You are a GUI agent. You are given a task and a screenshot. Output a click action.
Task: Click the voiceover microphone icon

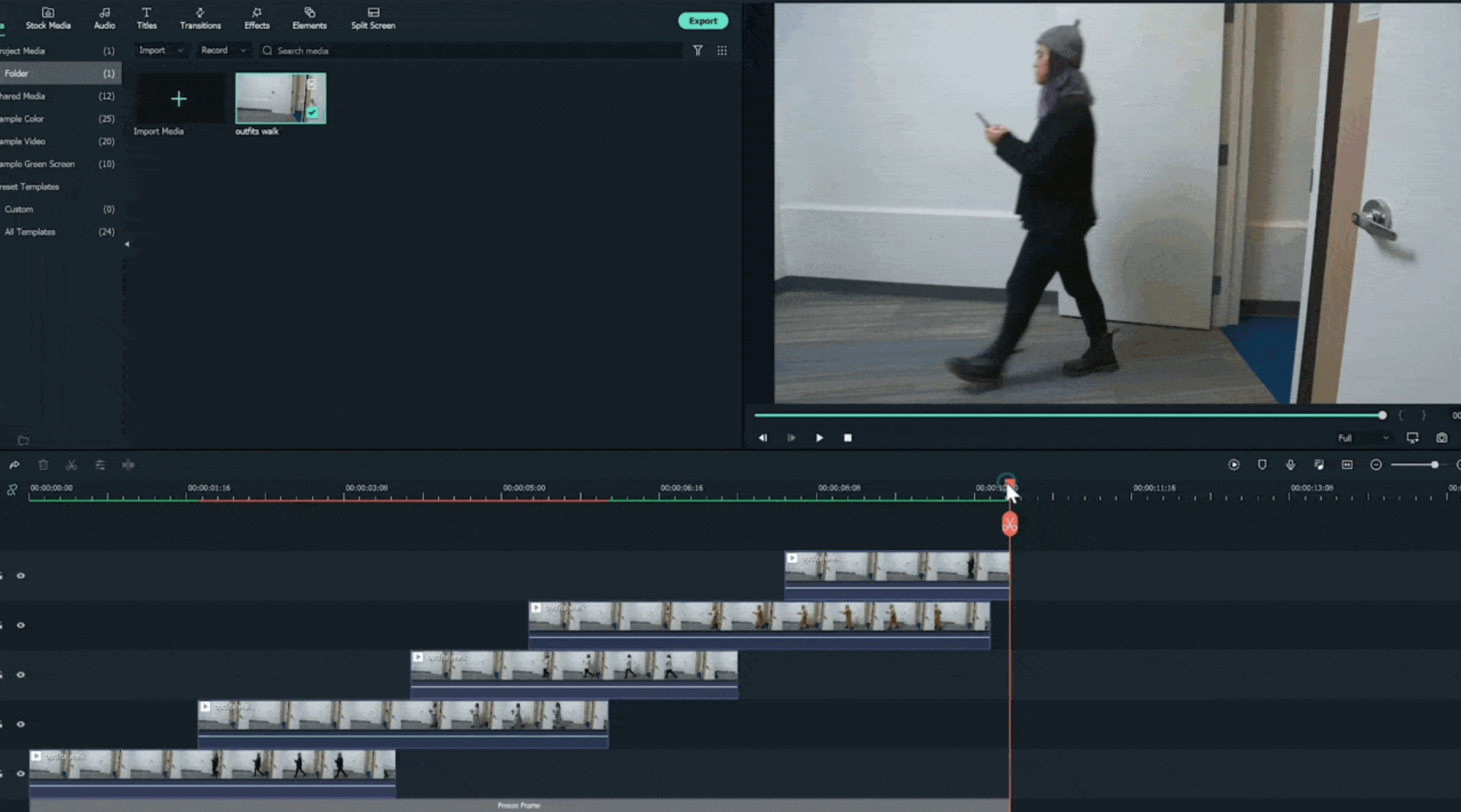click(x=1290, y=465)
